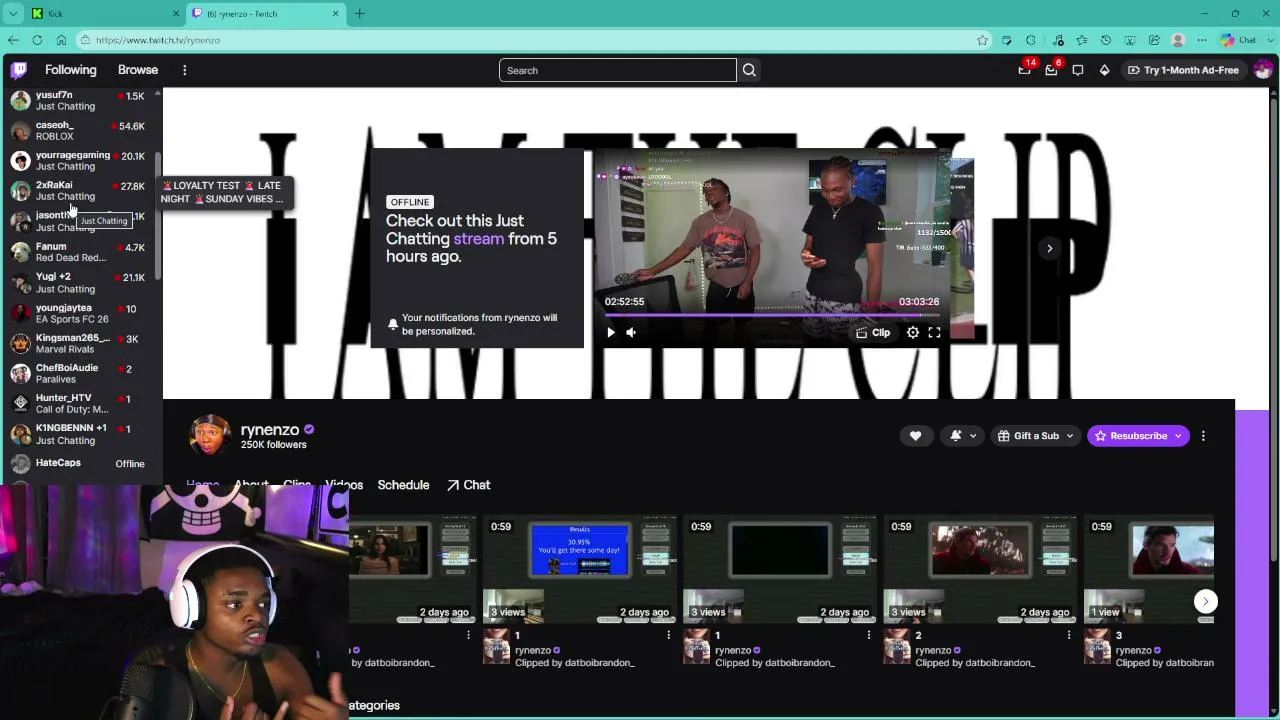
Task: Open notification bell dropdown for rynenzo
Action: tap(962, 436)
